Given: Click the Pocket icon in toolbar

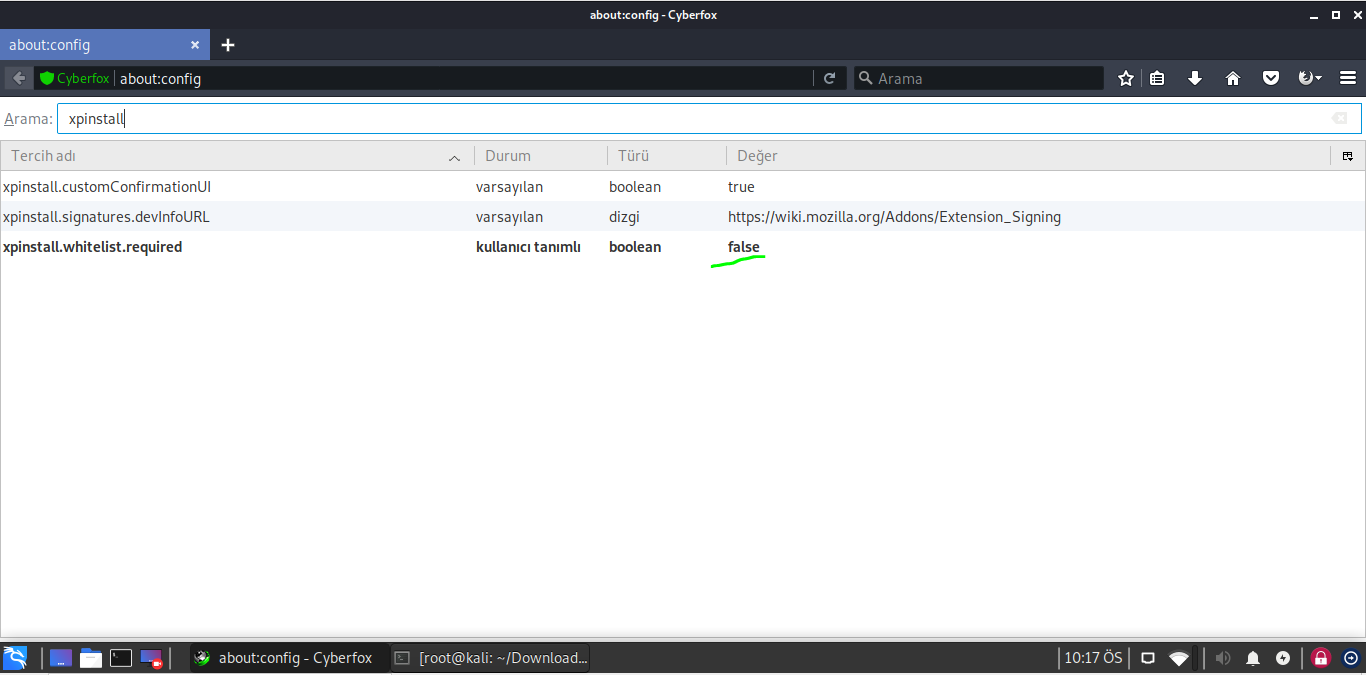Looking at the screenshot, I should [1271, 78].
